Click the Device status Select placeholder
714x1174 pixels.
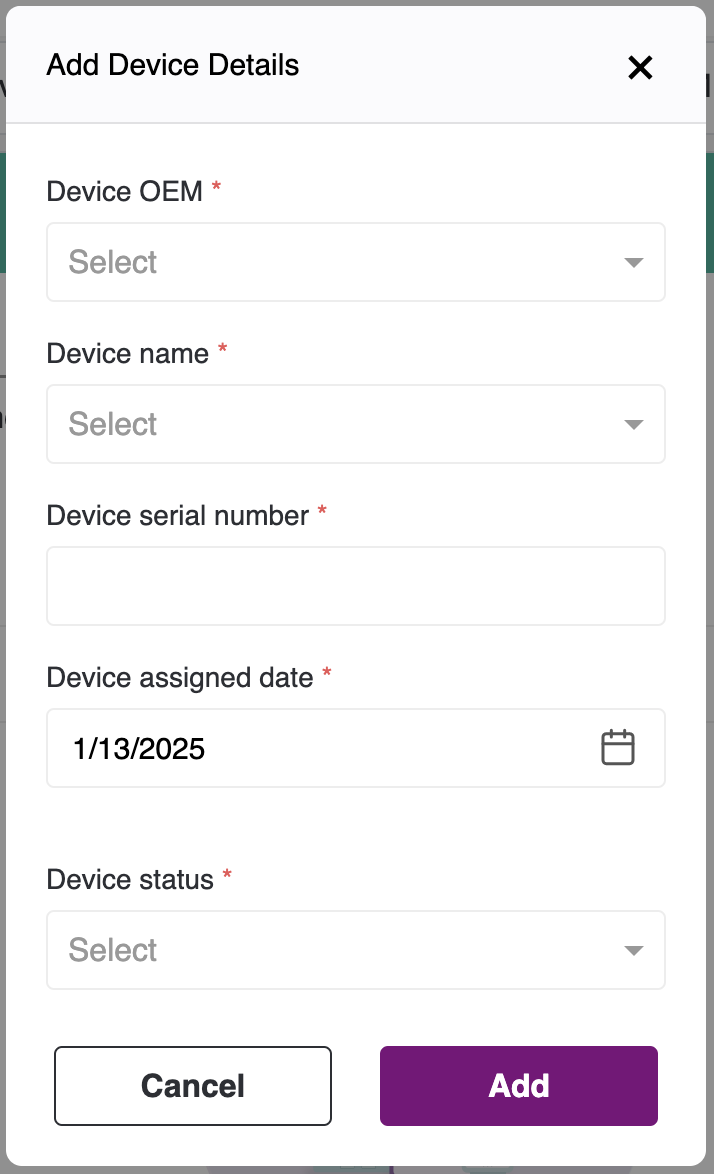(x=113, y=950)
